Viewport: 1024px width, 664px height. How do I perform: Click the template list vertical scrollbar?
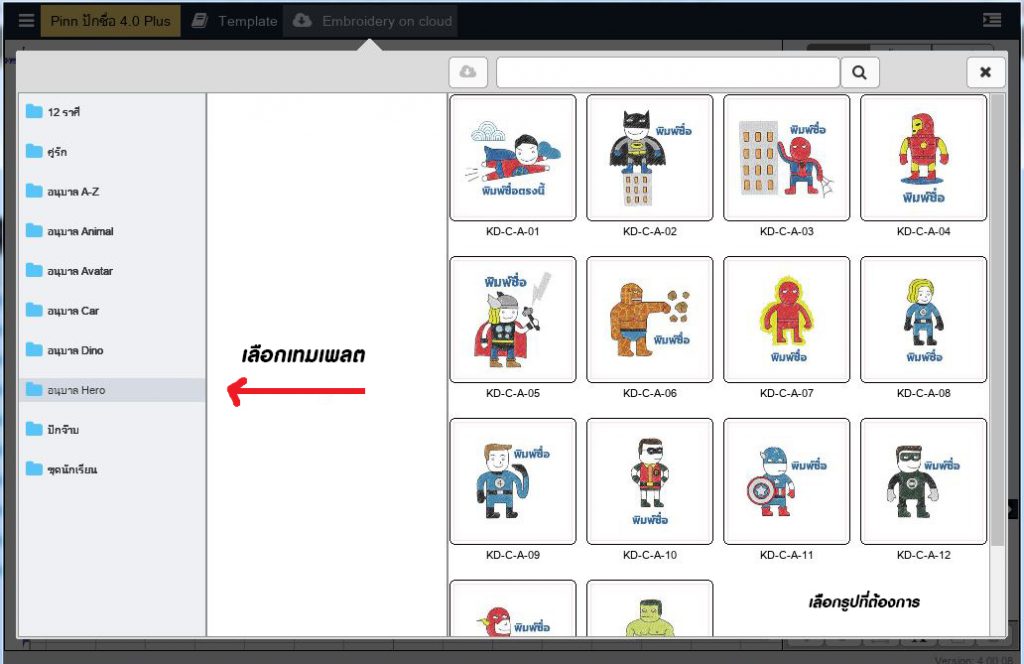click(x=997, y=320)
